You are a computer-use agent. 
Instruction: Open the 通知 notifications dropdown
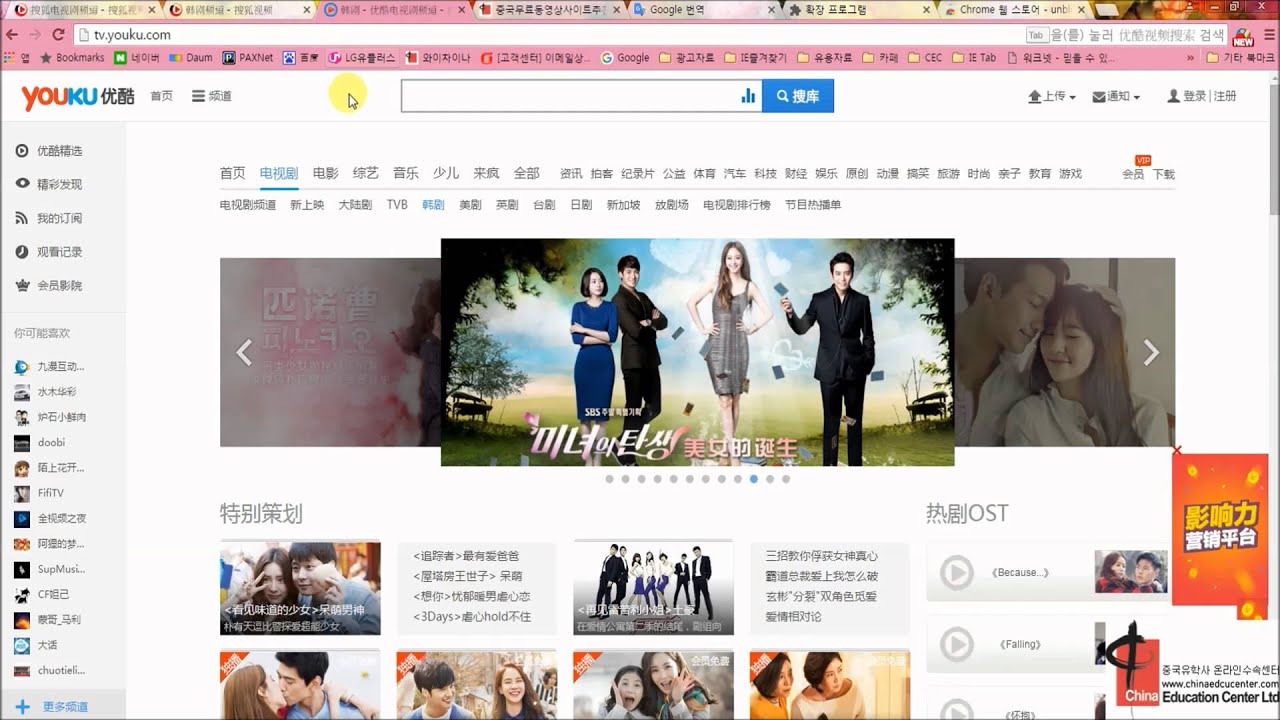(1116, 97)
